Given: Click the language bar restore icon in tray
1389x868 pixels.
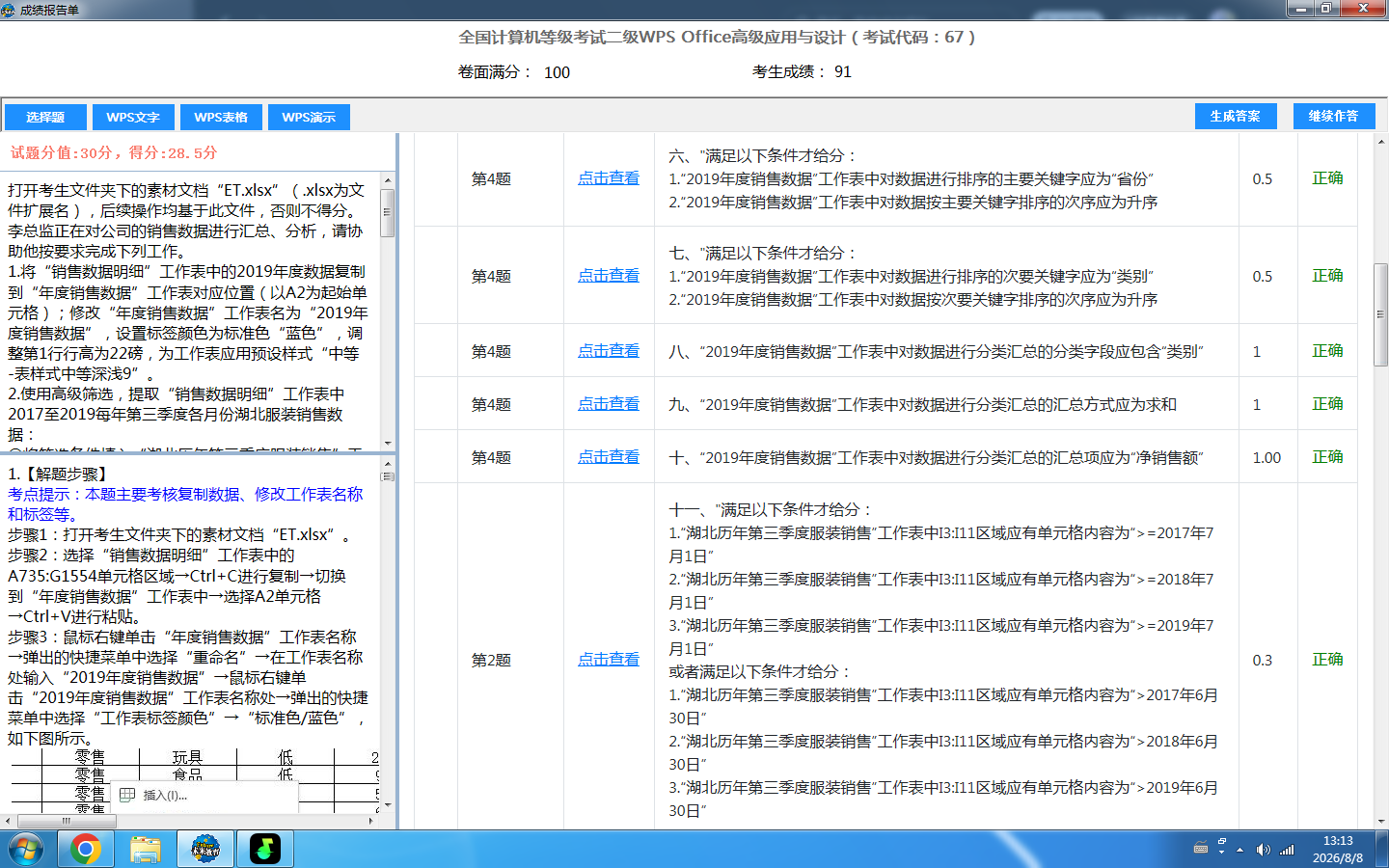Looking at the screenshot, I should point(1222,842).
